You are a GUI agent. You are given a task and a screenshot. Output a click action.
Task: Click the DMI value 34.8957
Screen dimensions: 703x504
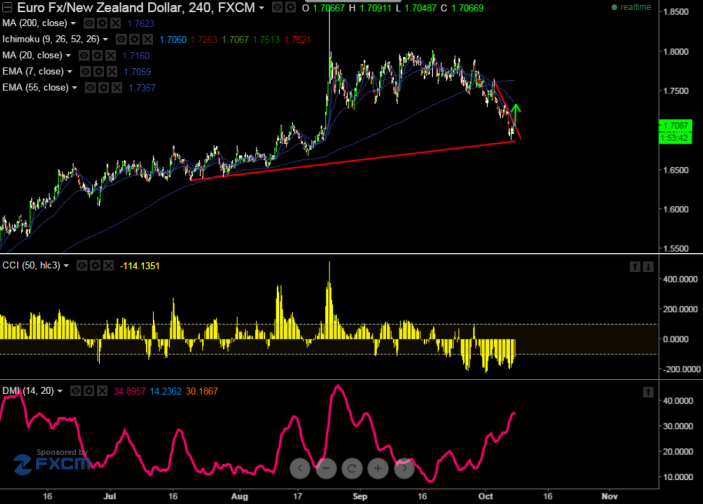[130, 391]
